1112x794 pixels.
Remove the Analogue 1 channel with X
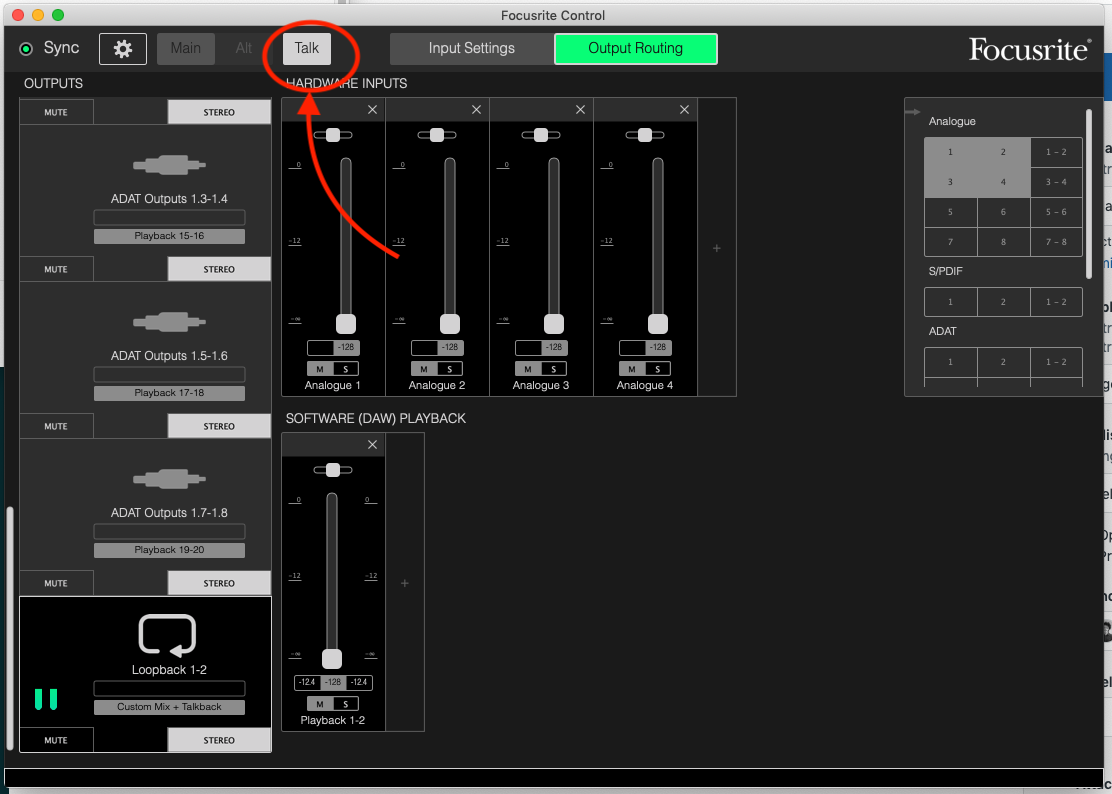pos(372,110)
